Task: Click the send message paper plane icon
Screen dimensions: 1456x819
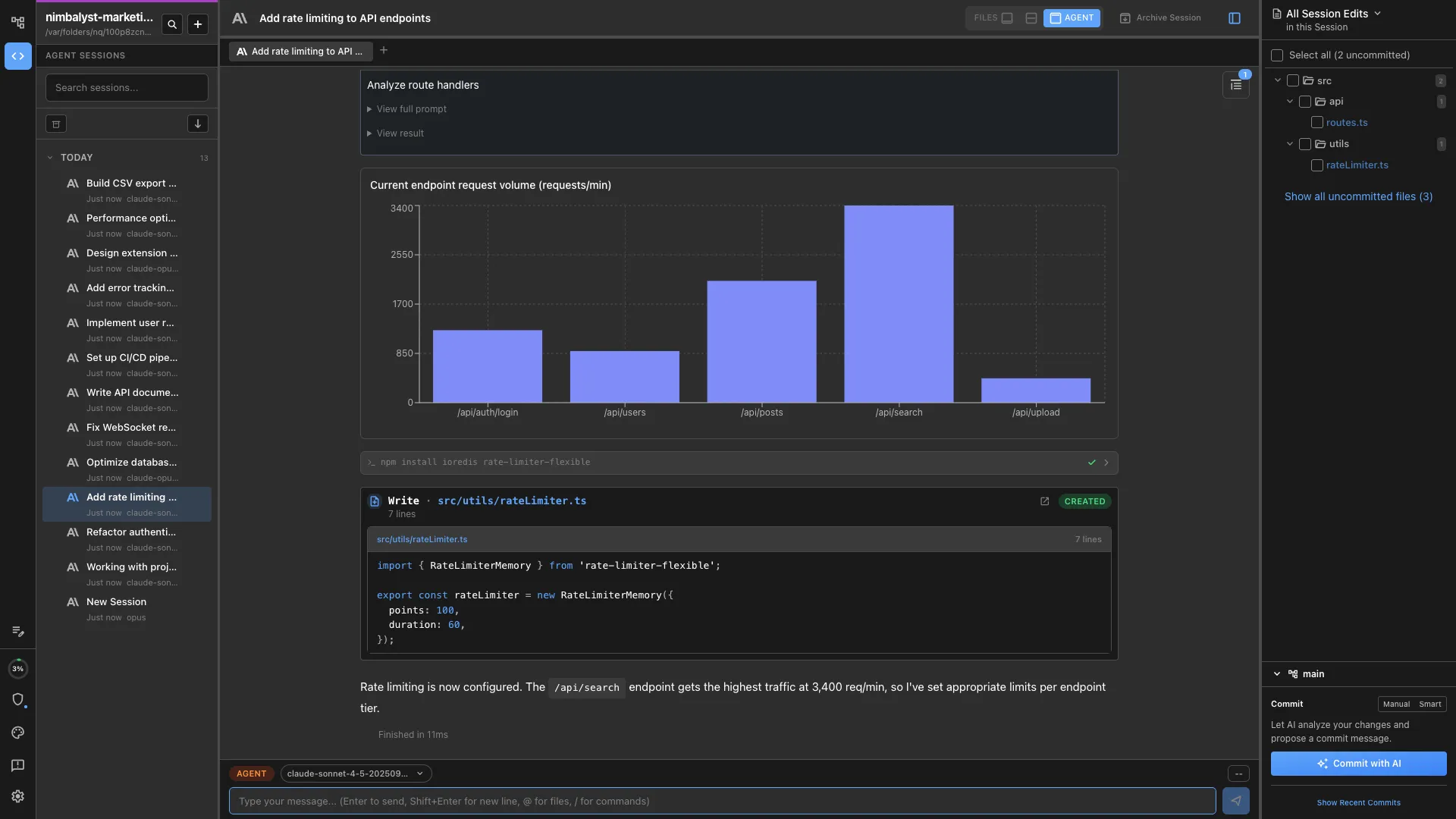Action: click(x=1235, y=801)
